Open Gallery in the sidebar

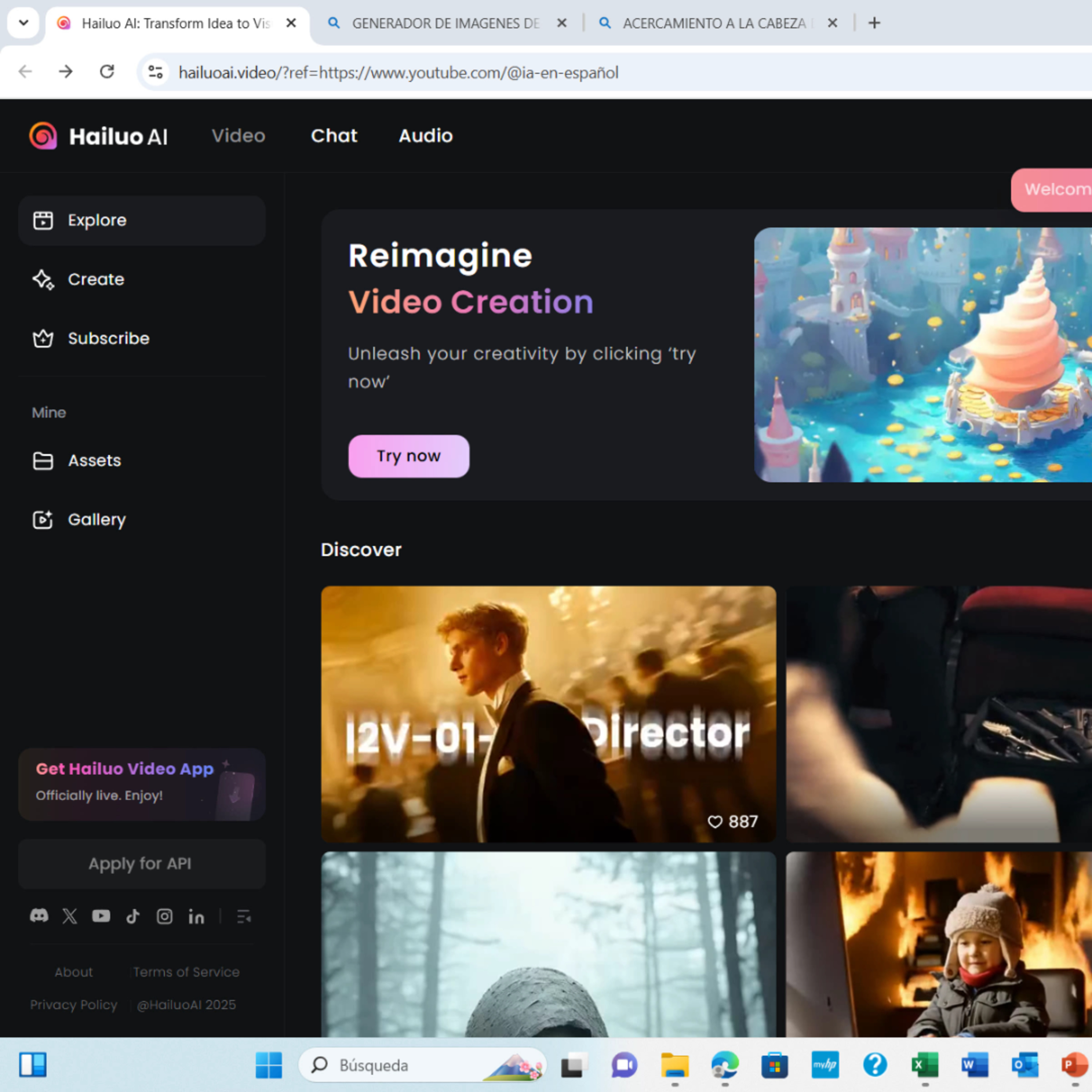(142, 519)
